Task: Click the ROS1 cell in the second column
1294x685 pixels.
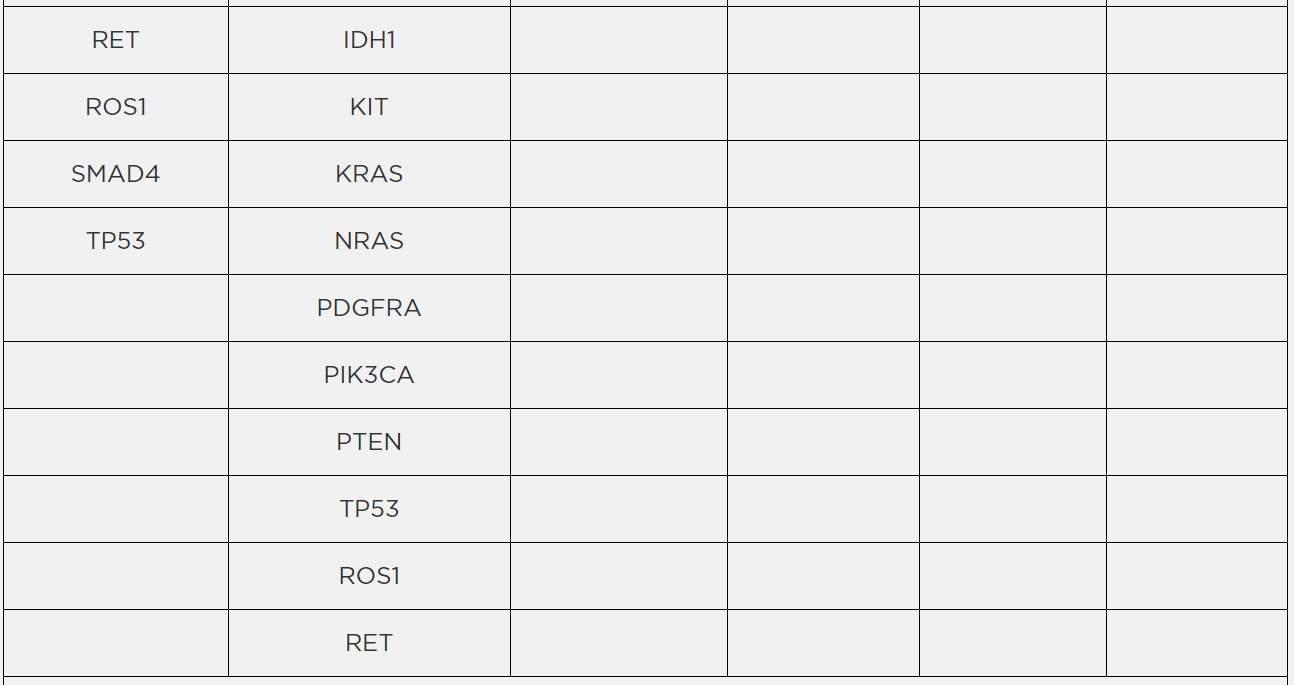Action: click(x=369, y=576)
